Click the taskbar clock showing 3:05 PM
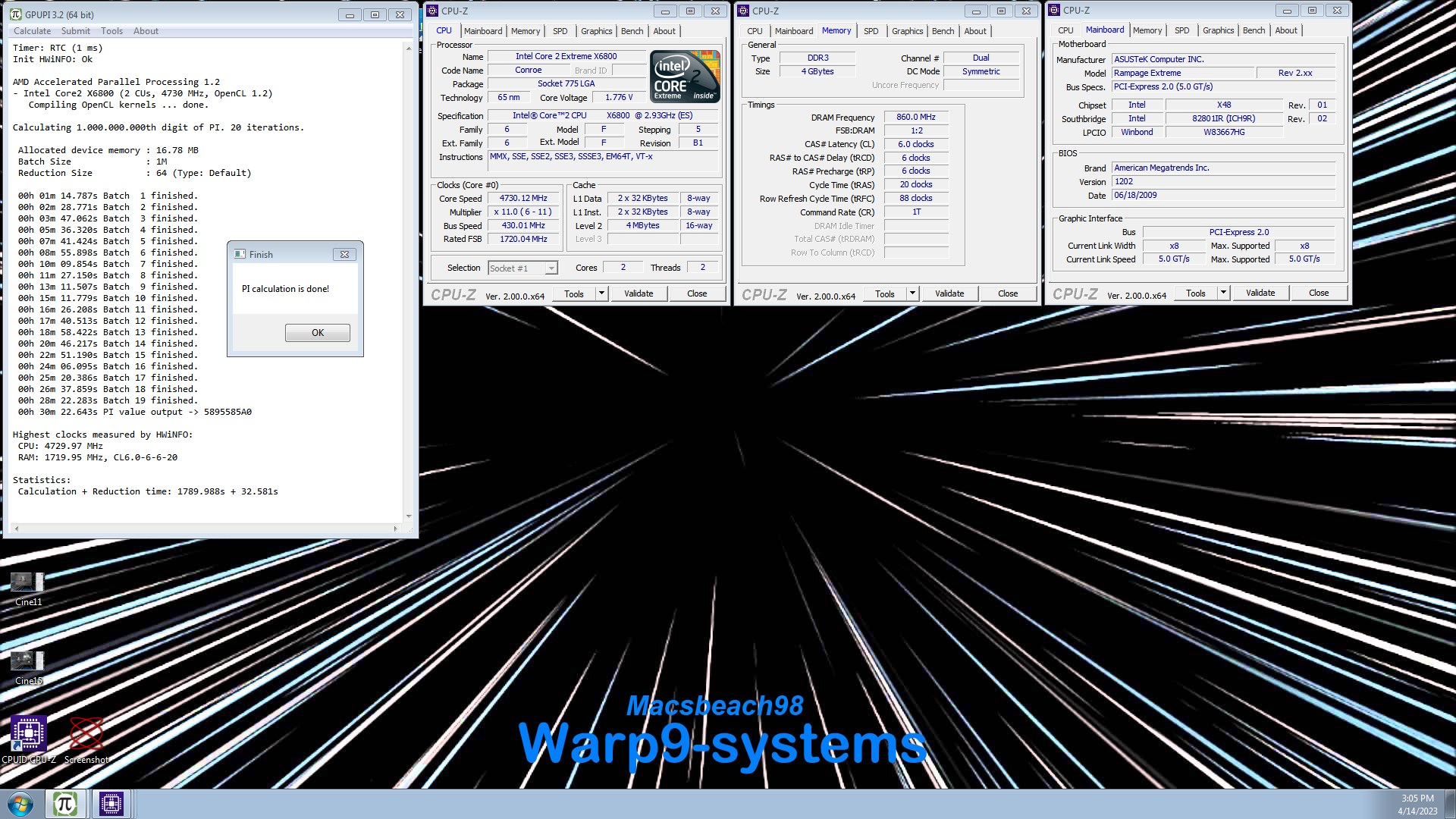The image size is (1456, 819). [1417, 804]
